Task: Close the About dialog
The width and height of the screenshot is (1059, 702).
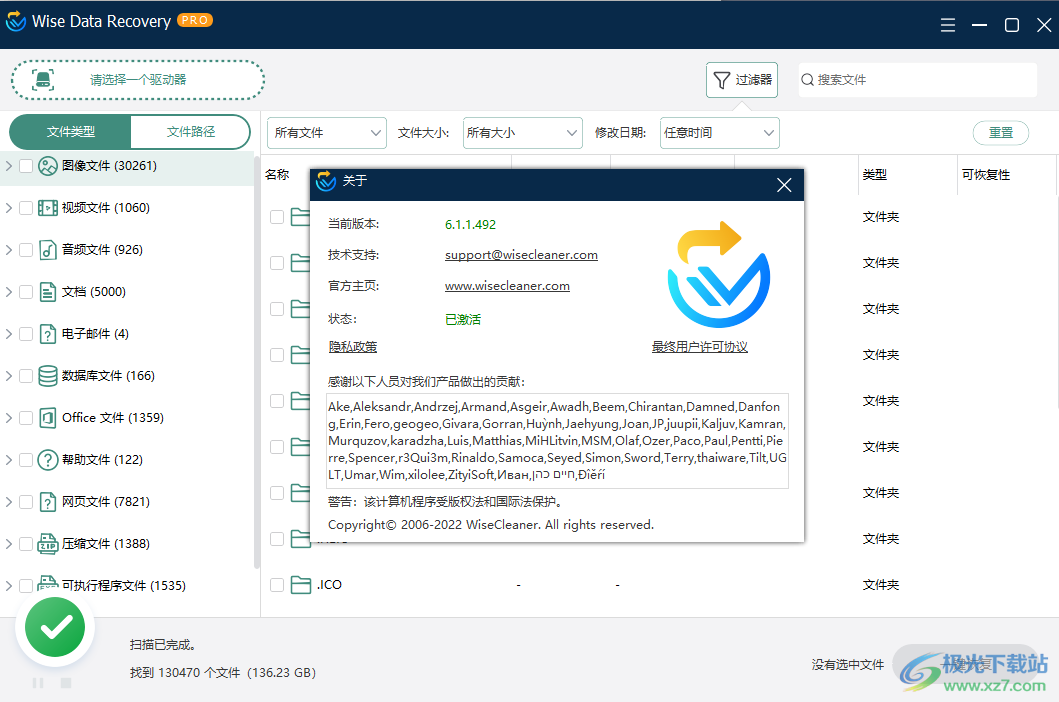Action: 784,184
